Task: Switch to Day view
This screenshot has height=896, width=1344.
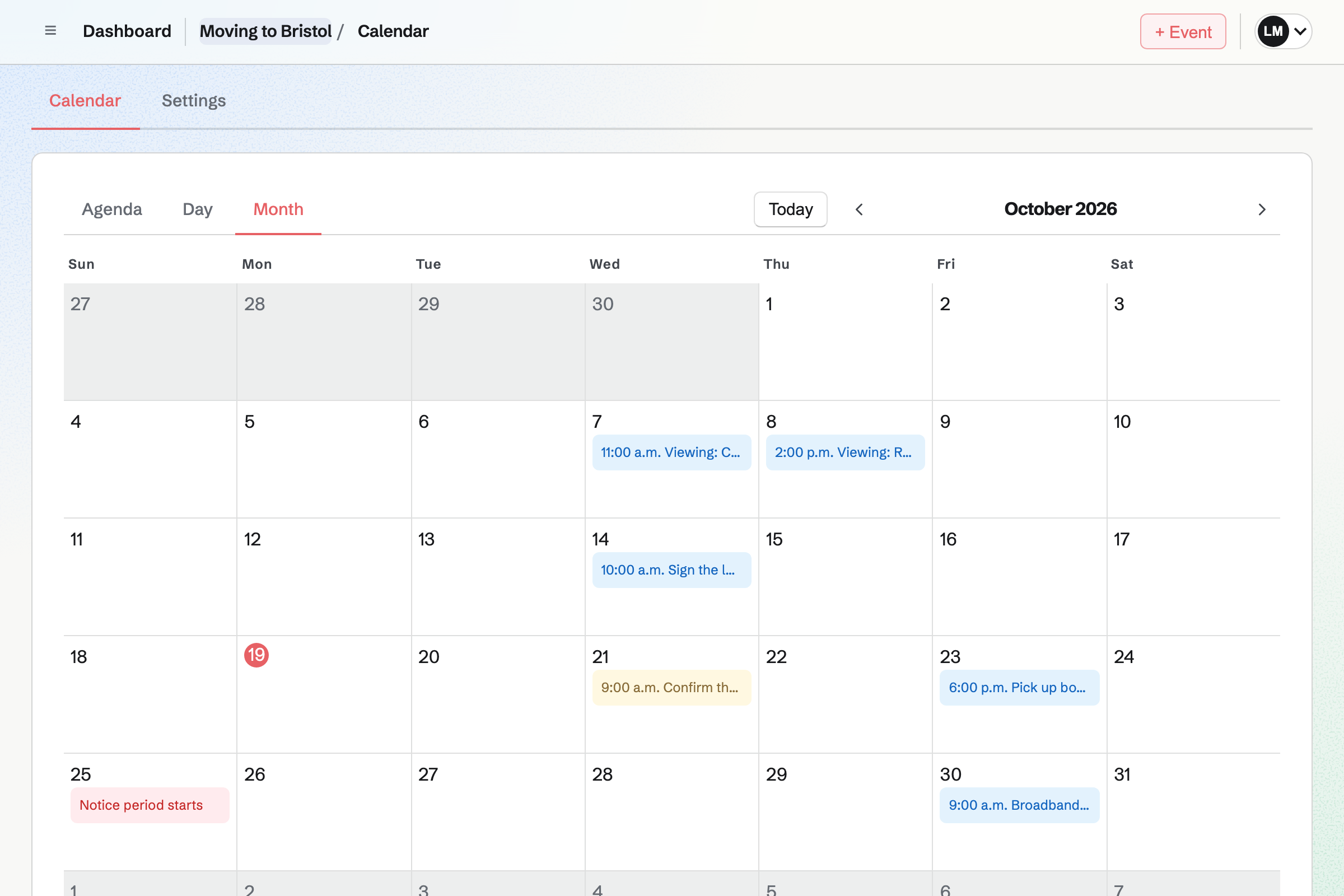Action: (x=198, y=209)
